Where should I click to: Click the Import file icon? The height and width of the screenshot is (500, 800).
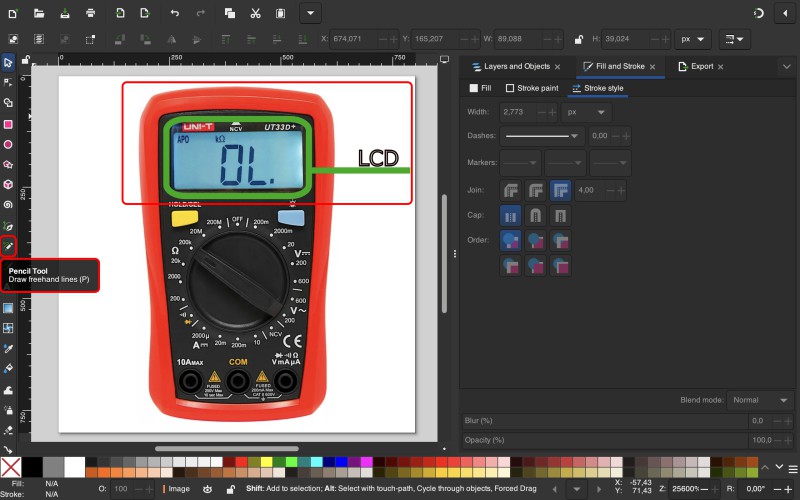coord(120,13)
